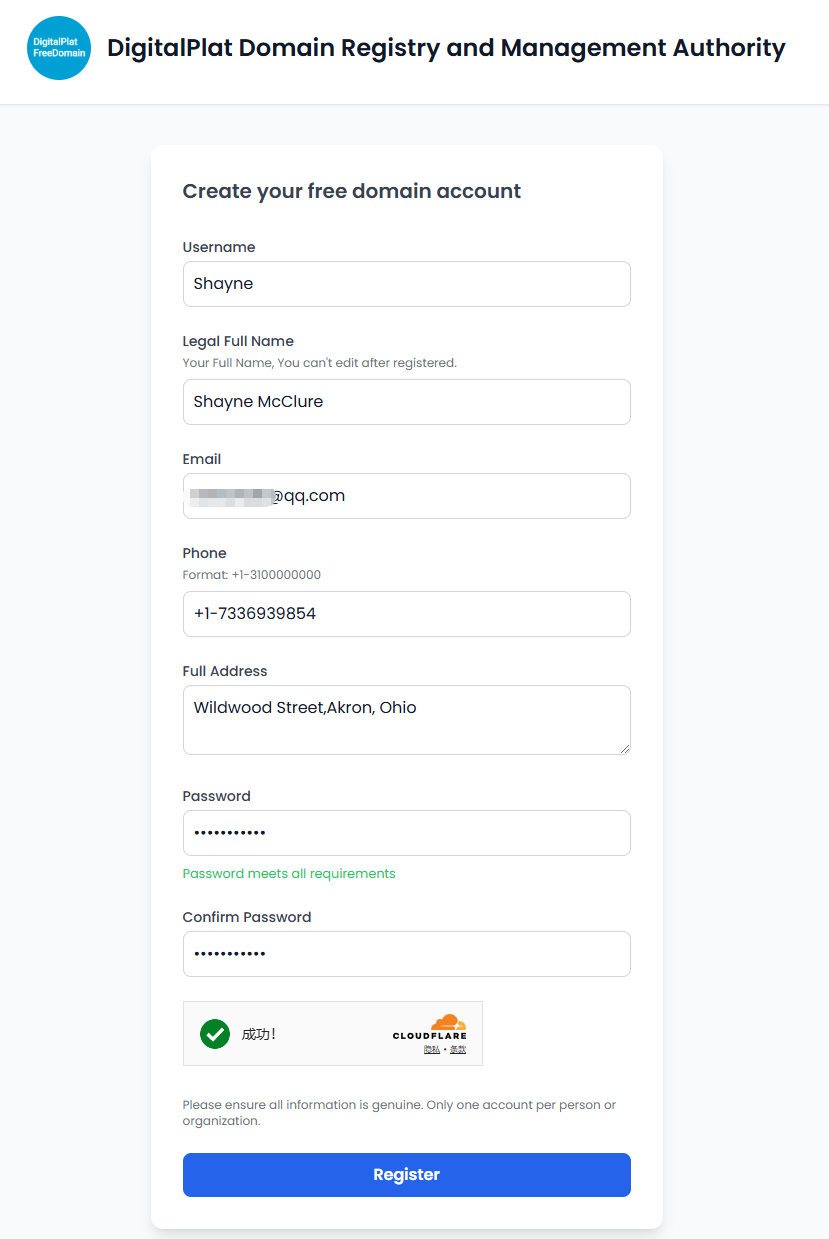Click the Full Address resize handle
Screen dimensions: 829x1239
[625, 748]
